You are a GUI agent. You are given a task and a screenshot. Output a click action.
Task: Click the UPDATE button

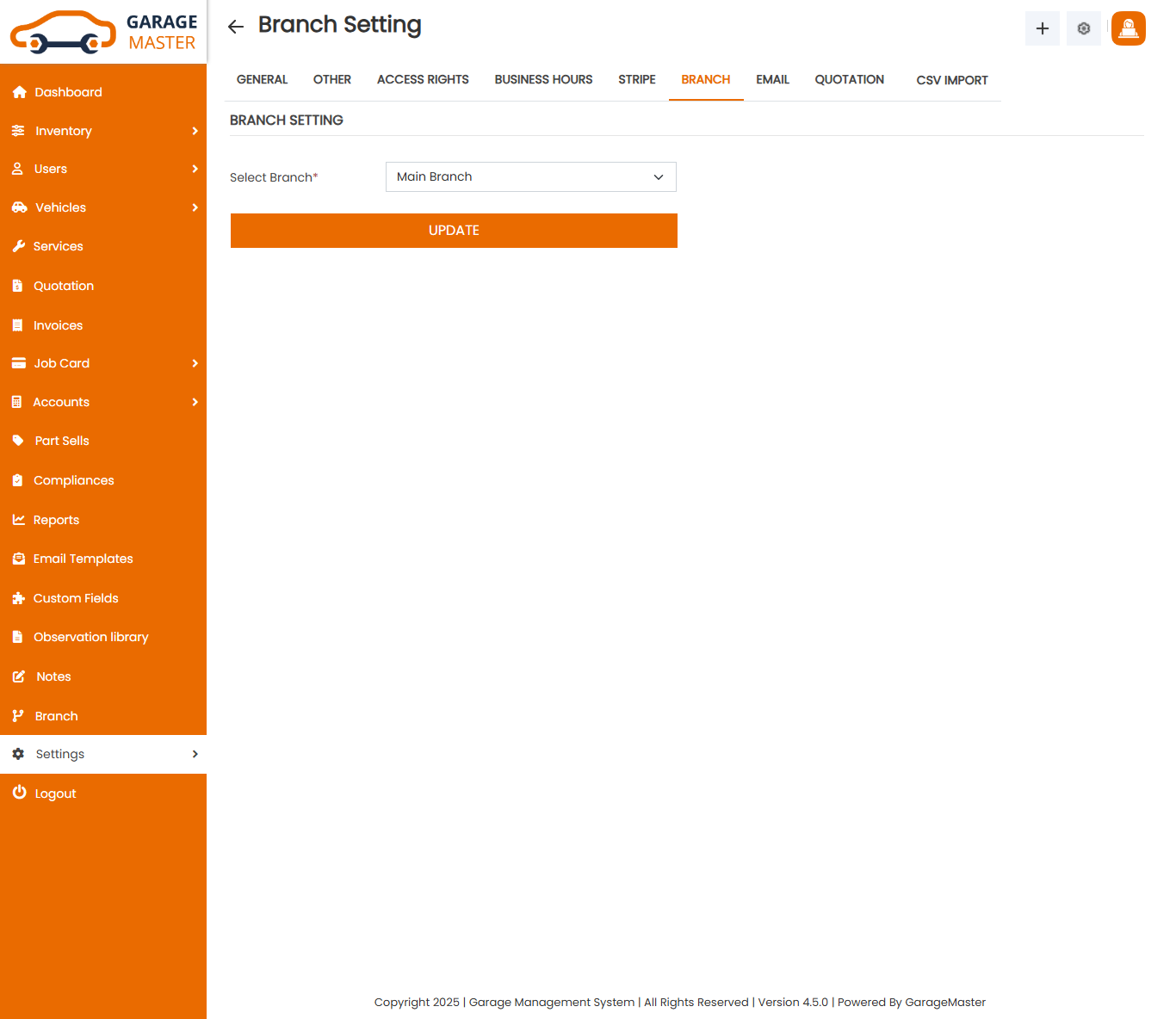tap(454, 231)
